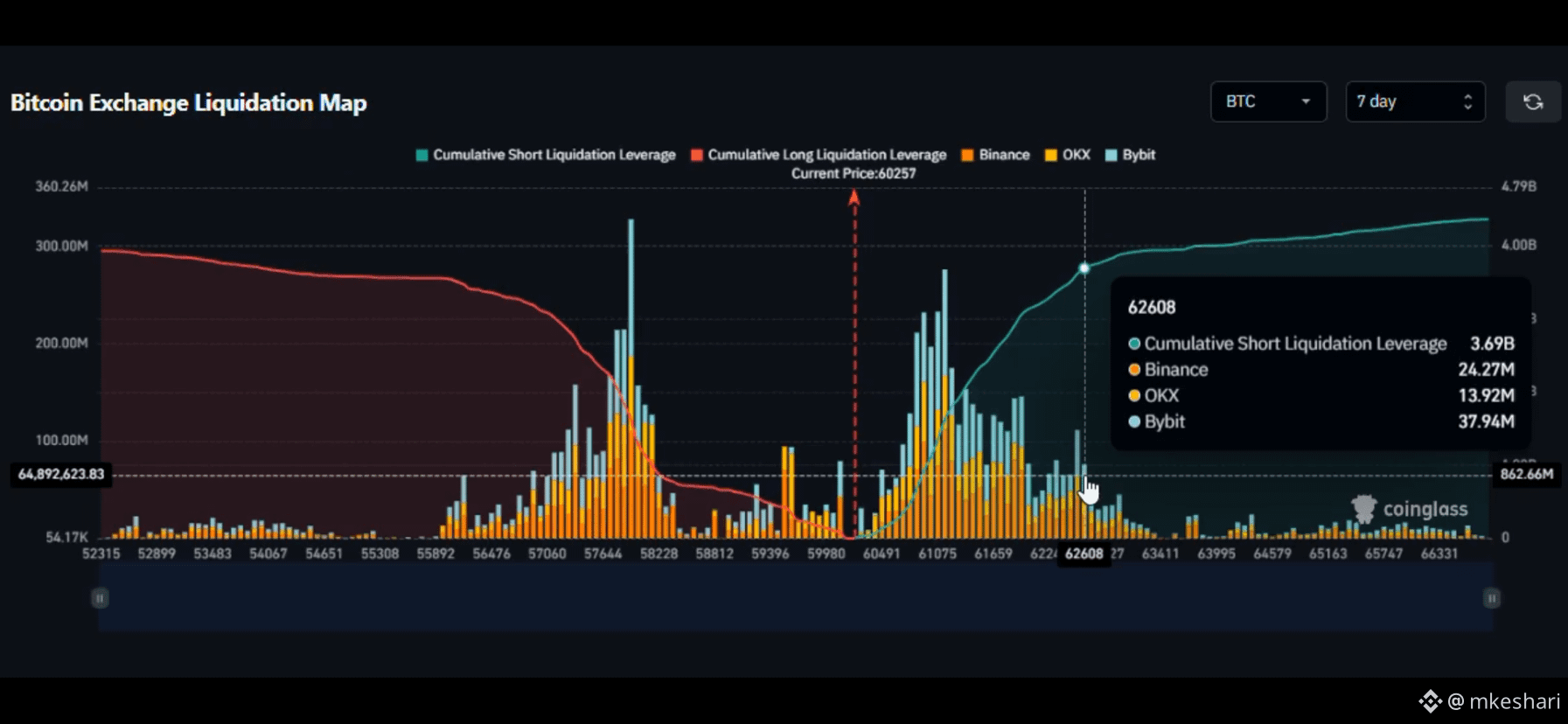Click the 62608 heading in the tooltip
This screenshot has height=724, width=1568.
pos(1152,308)
